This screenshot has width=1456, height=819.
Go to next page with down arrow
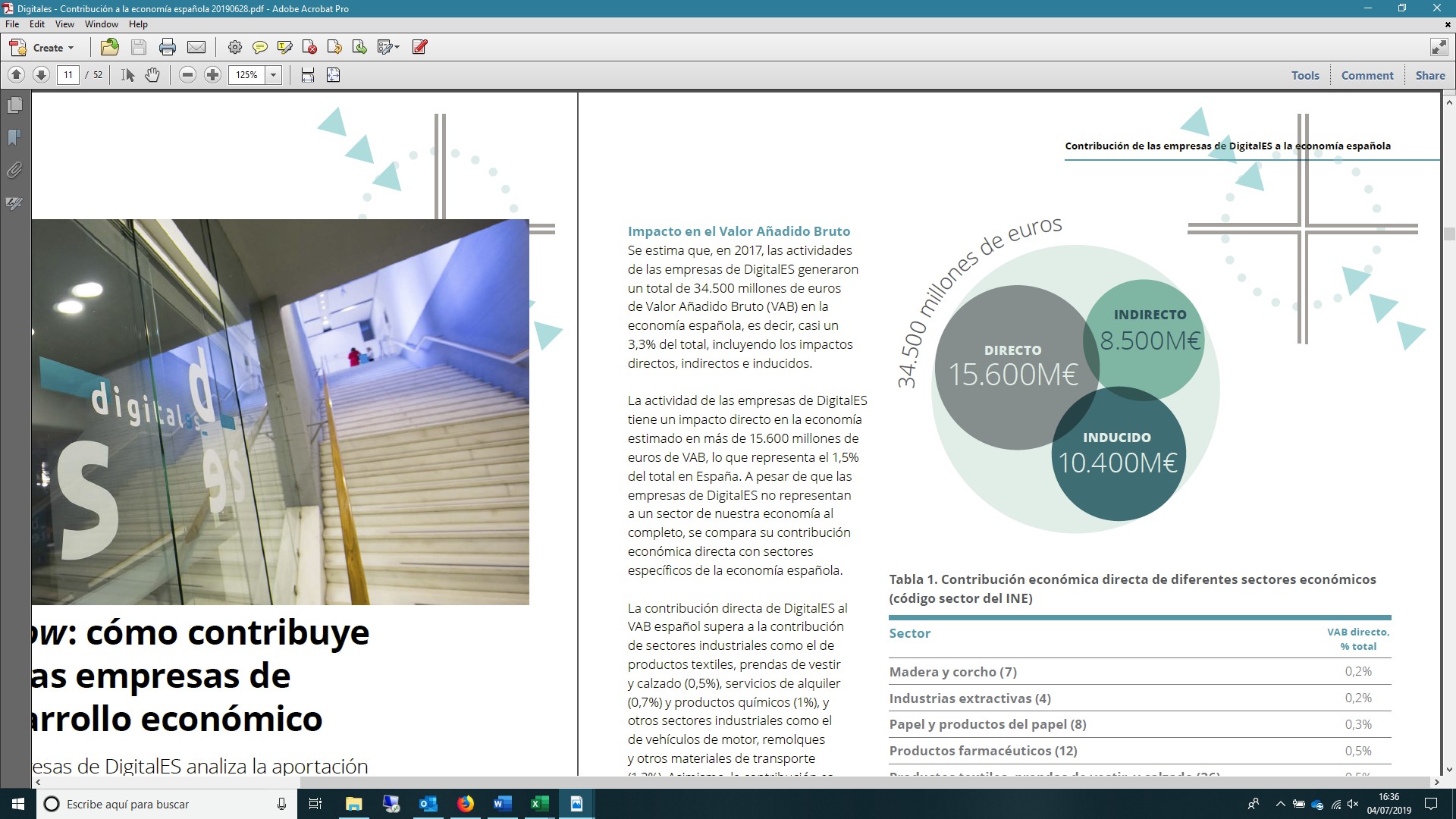pyautogui.click(x=42, y=75)
